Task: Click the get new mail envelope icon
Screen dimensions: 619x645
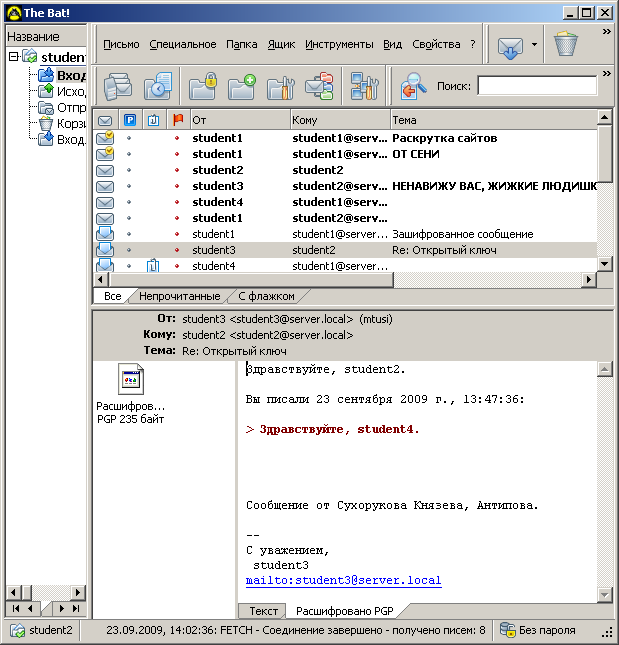Action: pos(510,46)
